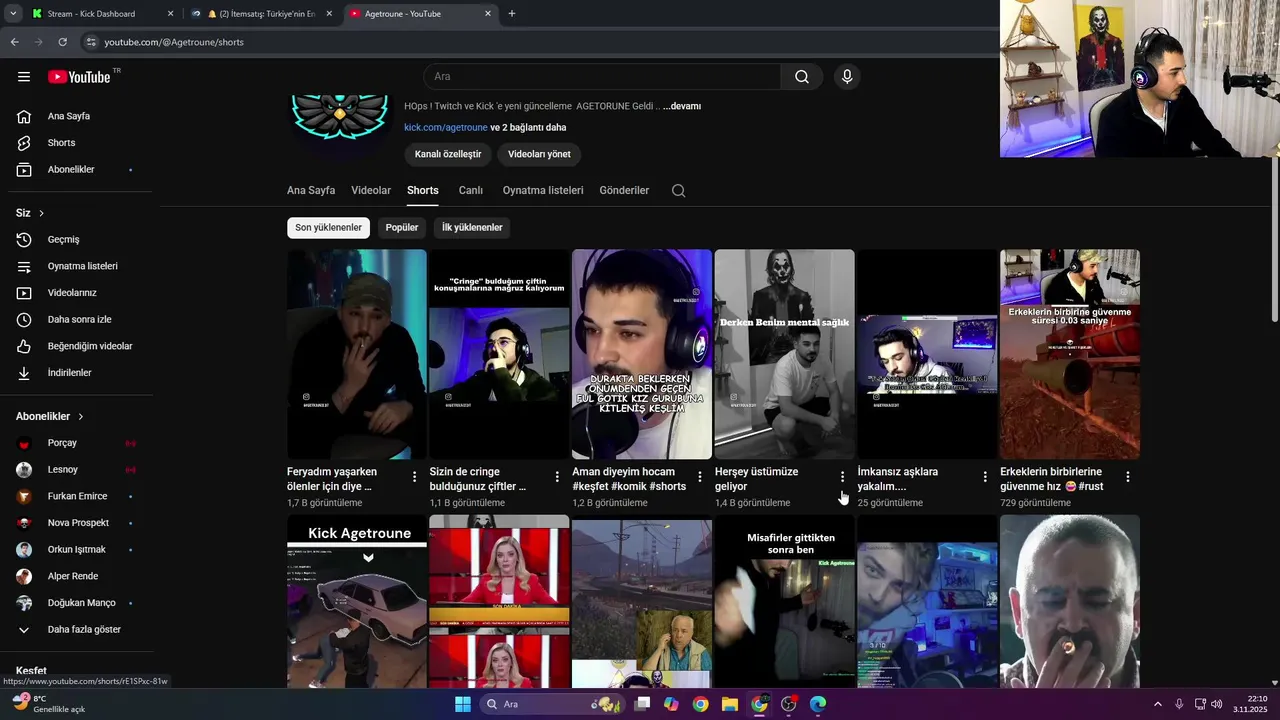This screenshot has height=720, width=1280.
Task: Select the Son yüklenenler filter chip
Action: pos(328,228)
